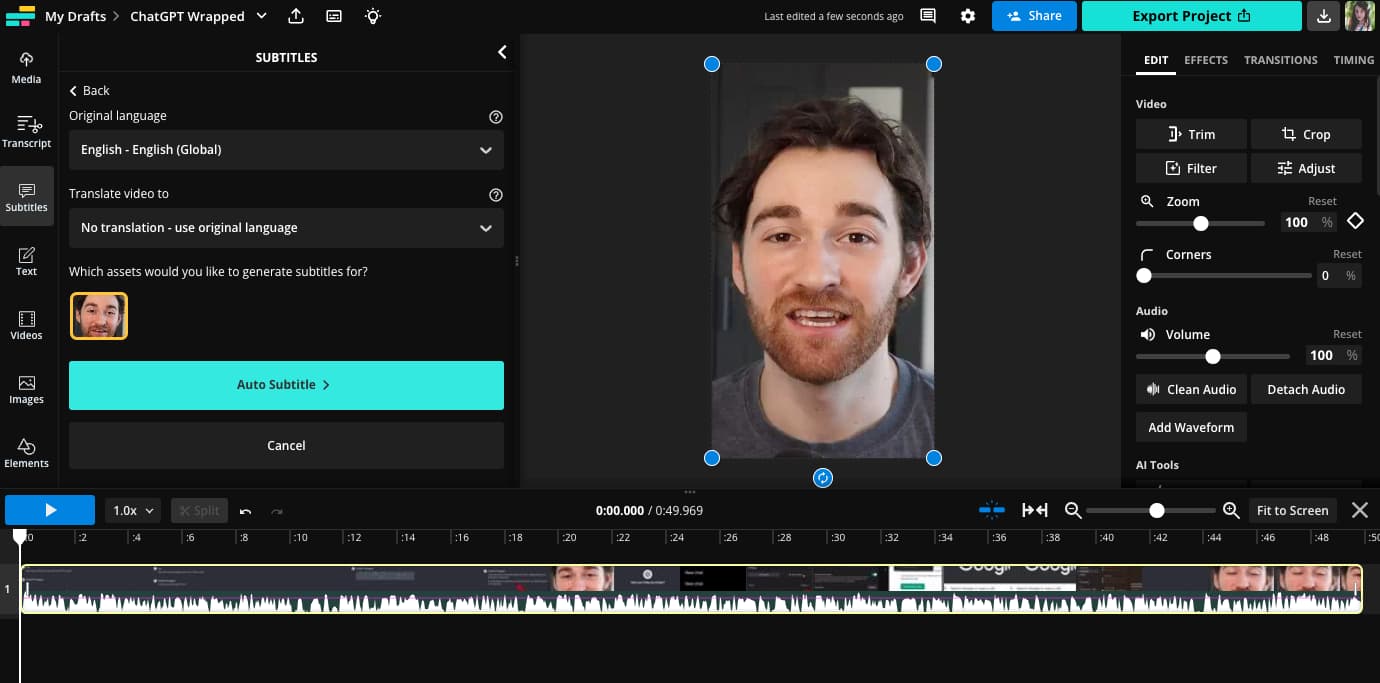Click the Auto Subtitle button
The width and height of the screenshot is (1380, 683).
(x=286, y=385)
